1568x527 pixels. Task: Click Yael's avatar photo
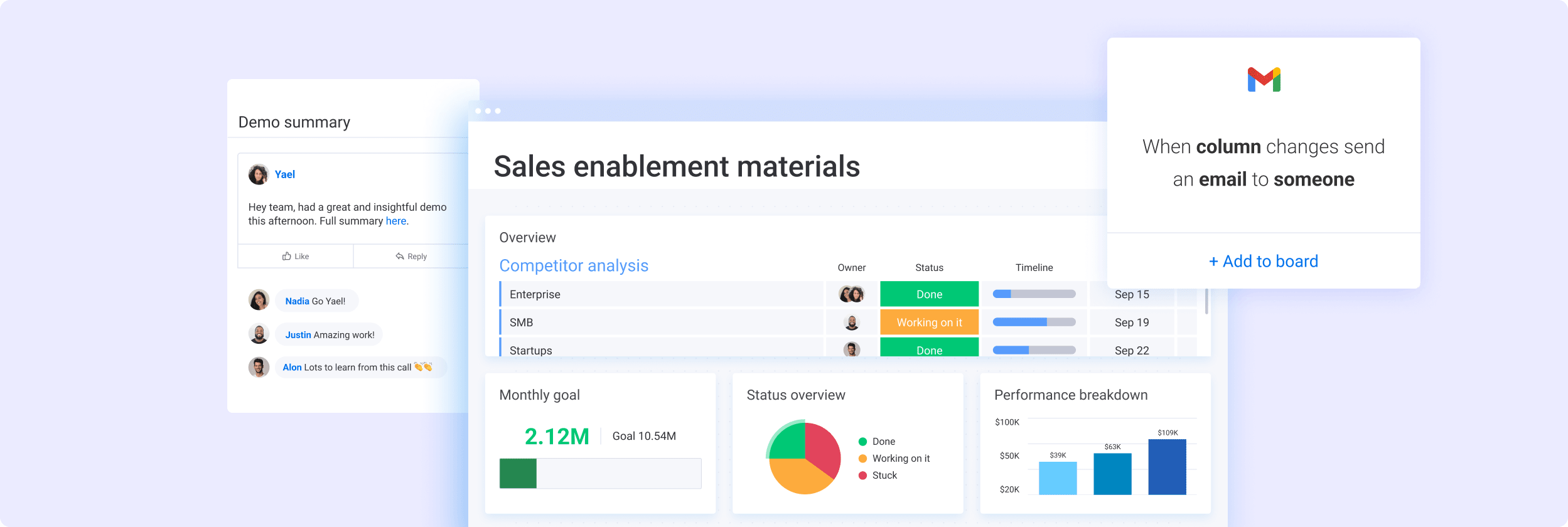[x=258, y=174]
